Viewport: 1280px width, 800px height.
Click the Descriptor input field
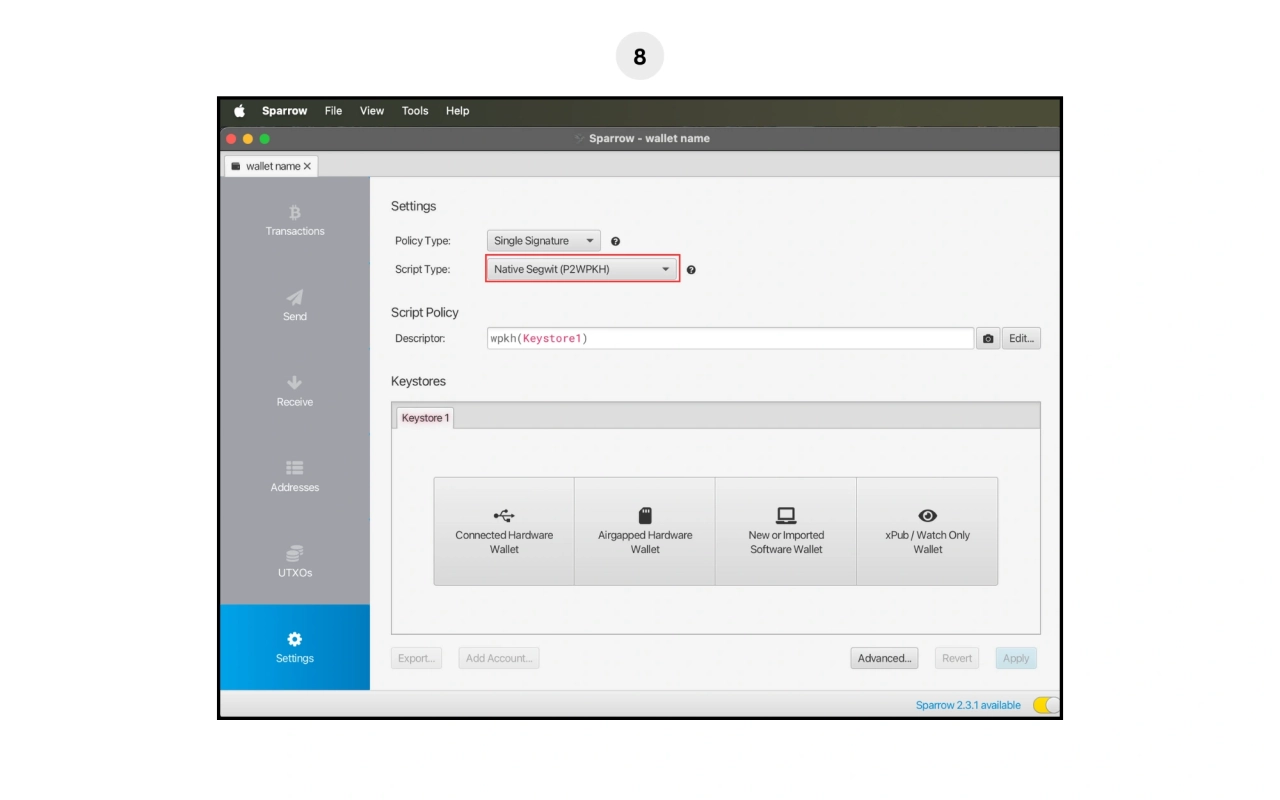730,339
